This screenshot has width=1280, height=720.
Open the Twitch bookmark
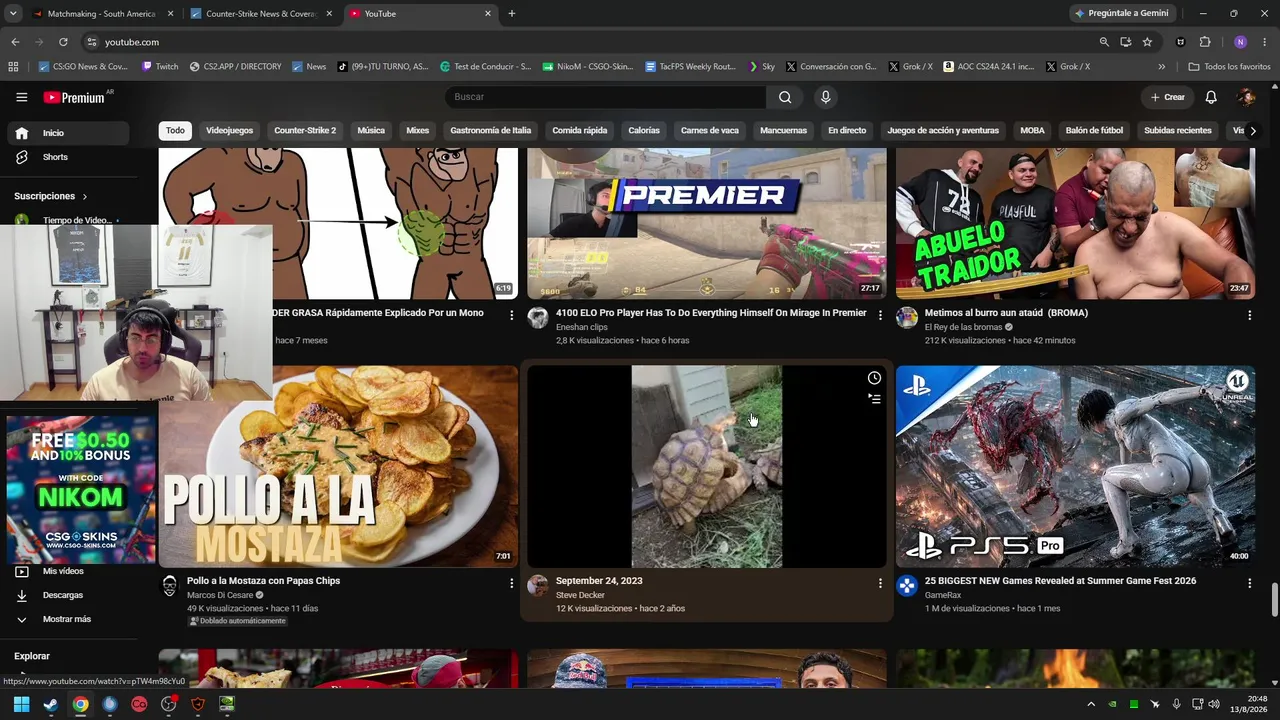(160, 67)
